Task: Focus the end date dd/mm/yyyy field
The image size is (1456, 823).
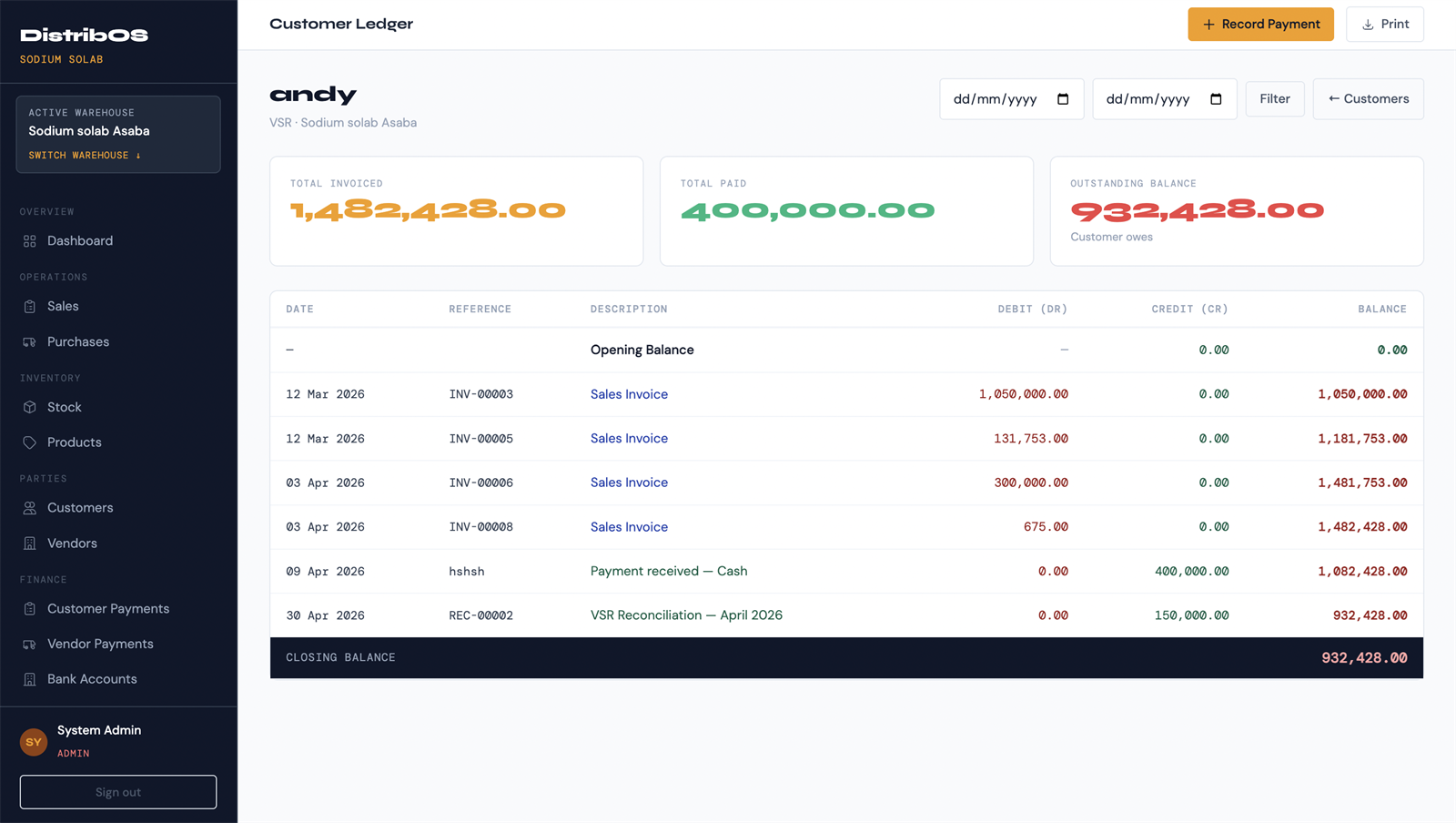Action: [1164, 99]
